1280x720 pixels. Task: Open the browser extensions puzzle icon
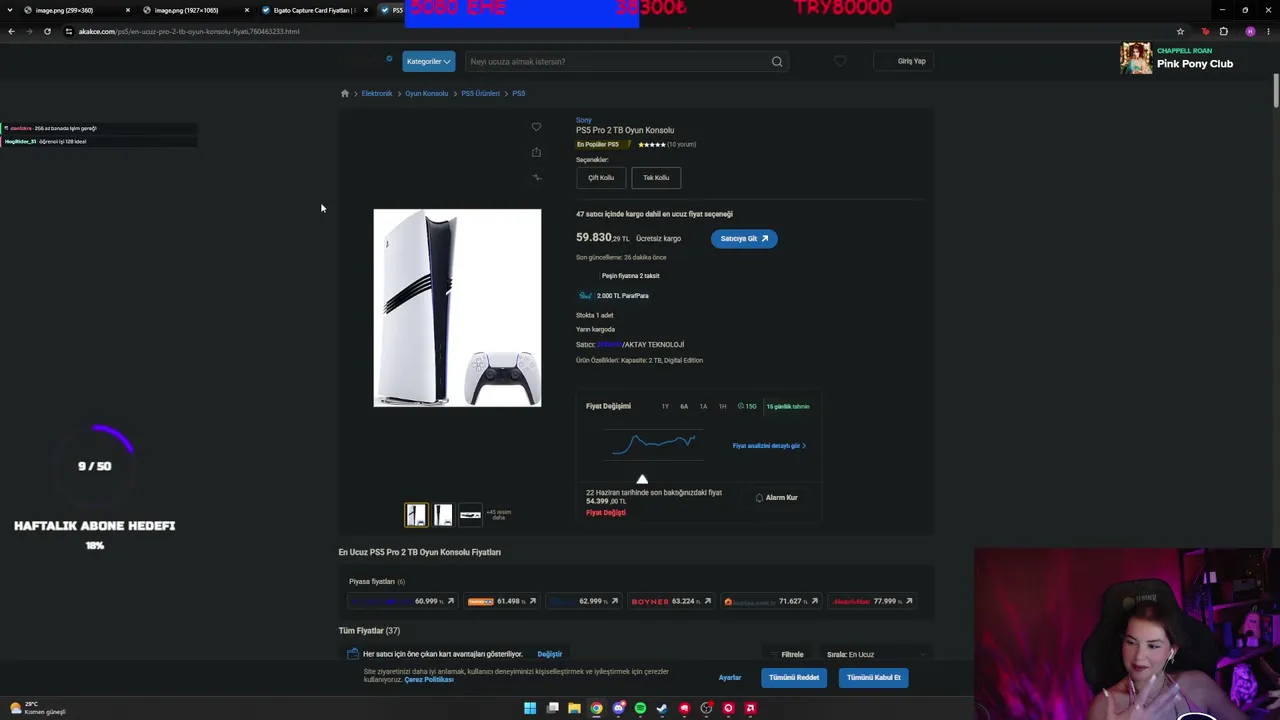[x=1223, y=31]
